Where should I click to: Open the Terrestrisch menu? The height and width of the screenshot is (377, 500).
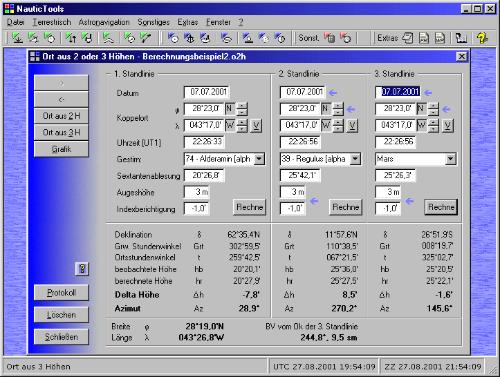tap(52, 22)
